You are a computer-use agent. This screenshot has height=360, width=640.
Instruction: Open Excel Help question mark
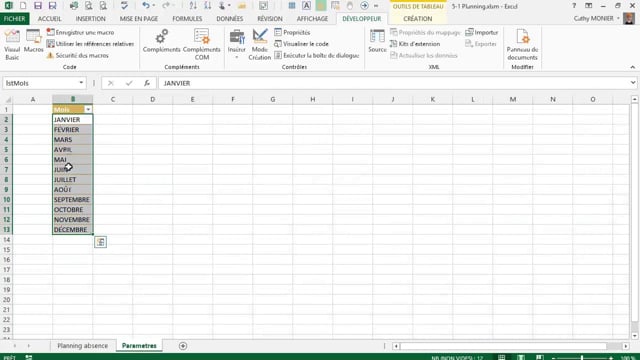pos(574,6)
